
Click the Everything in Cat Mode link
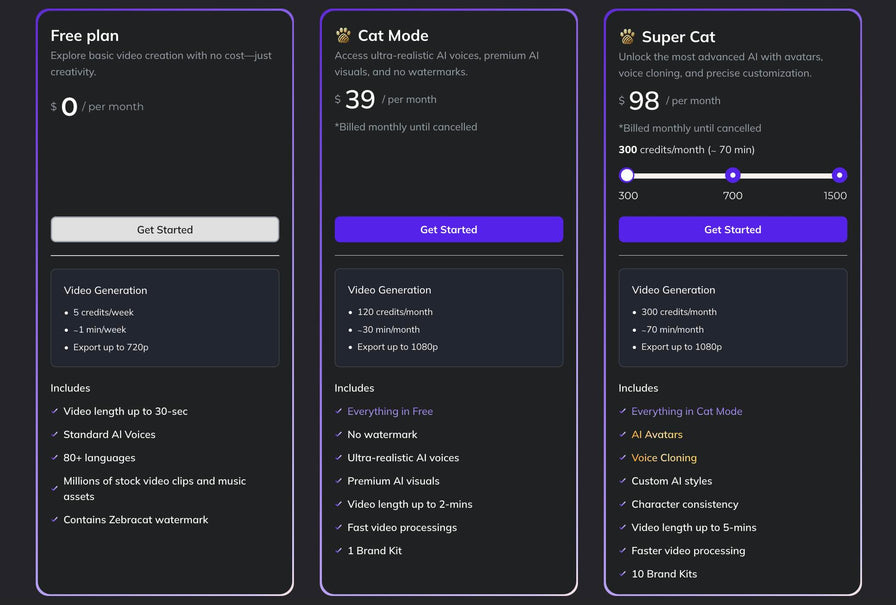tap(687, 411)
